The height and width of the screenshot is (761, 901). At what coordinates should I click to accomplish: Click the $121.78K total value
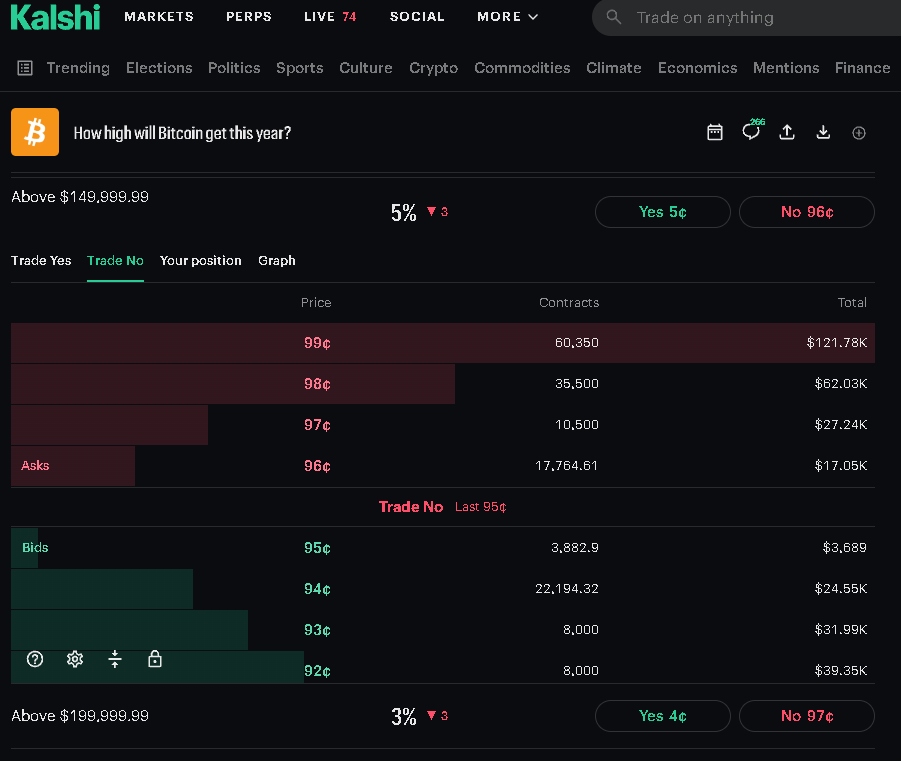click(x=837, y=343)
